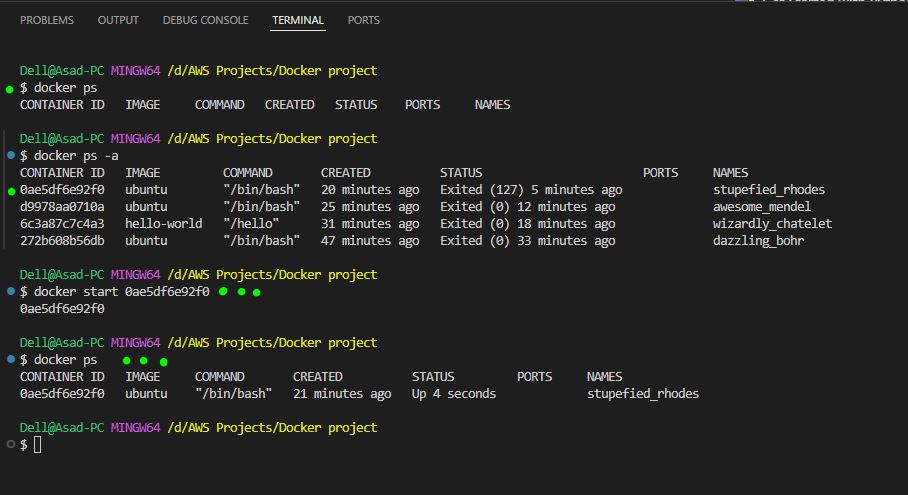Click the blue command marker beside docker start

(10, 291)
